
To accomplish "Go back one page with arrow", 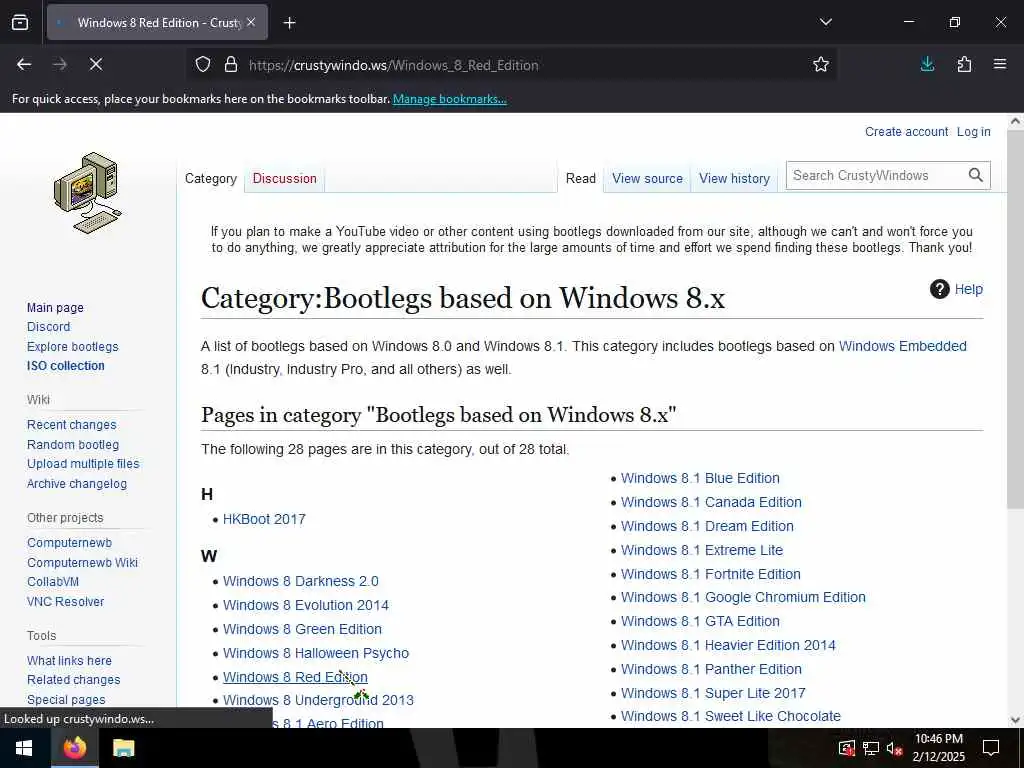I will [x=24, y=64].
